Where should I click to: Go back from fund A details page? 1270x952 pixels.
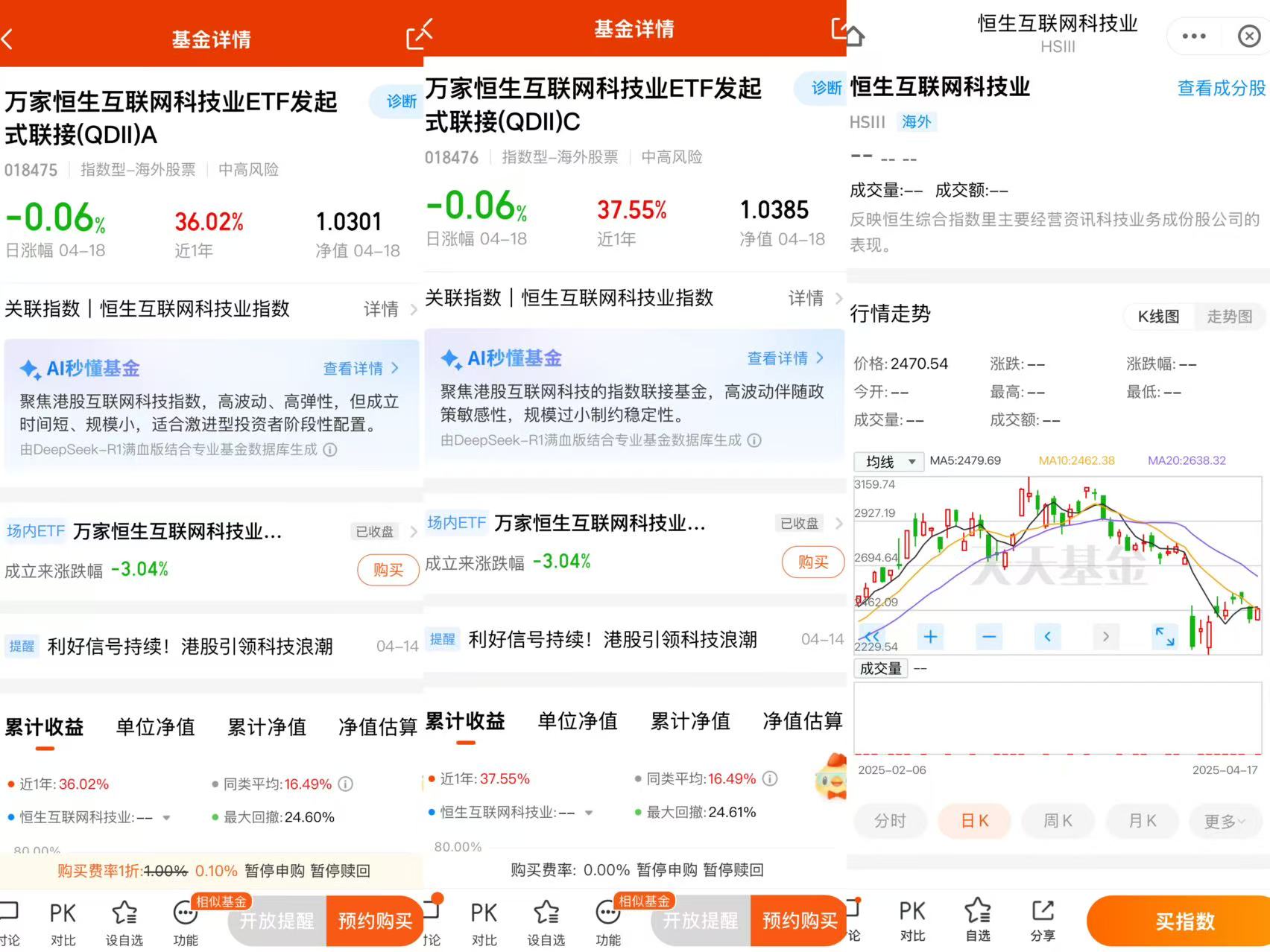click(7, 38)
